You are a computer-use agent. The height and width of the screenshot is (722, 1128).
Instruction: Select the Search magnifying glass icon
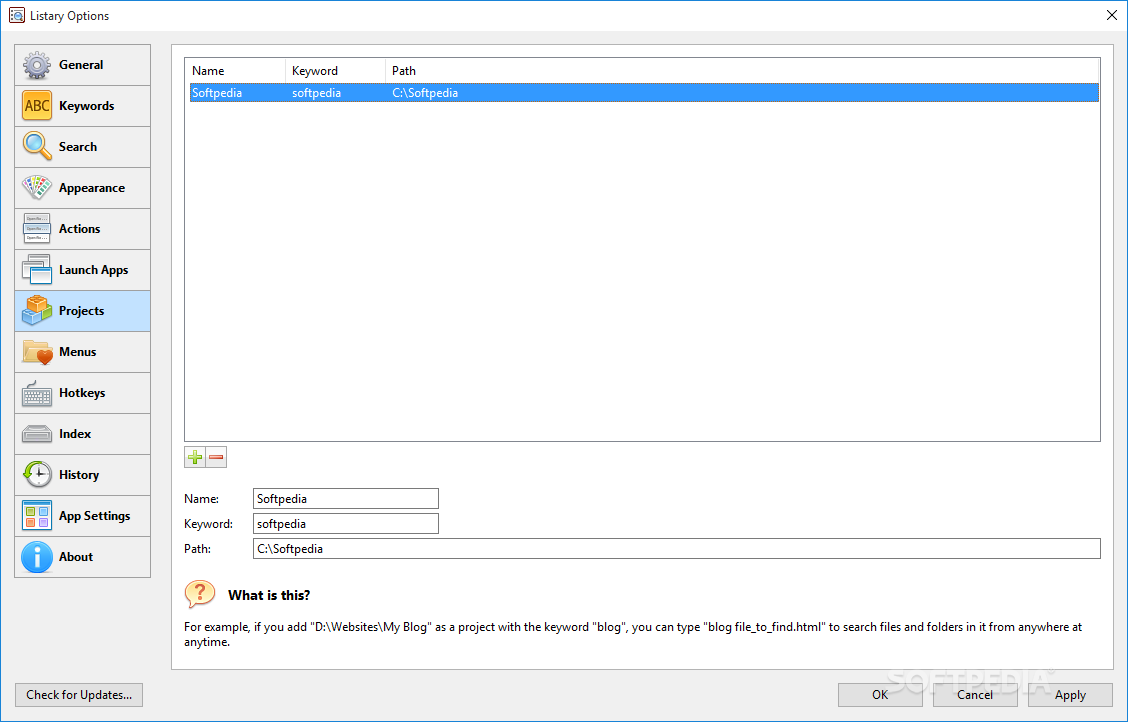[x=37, y=147]
